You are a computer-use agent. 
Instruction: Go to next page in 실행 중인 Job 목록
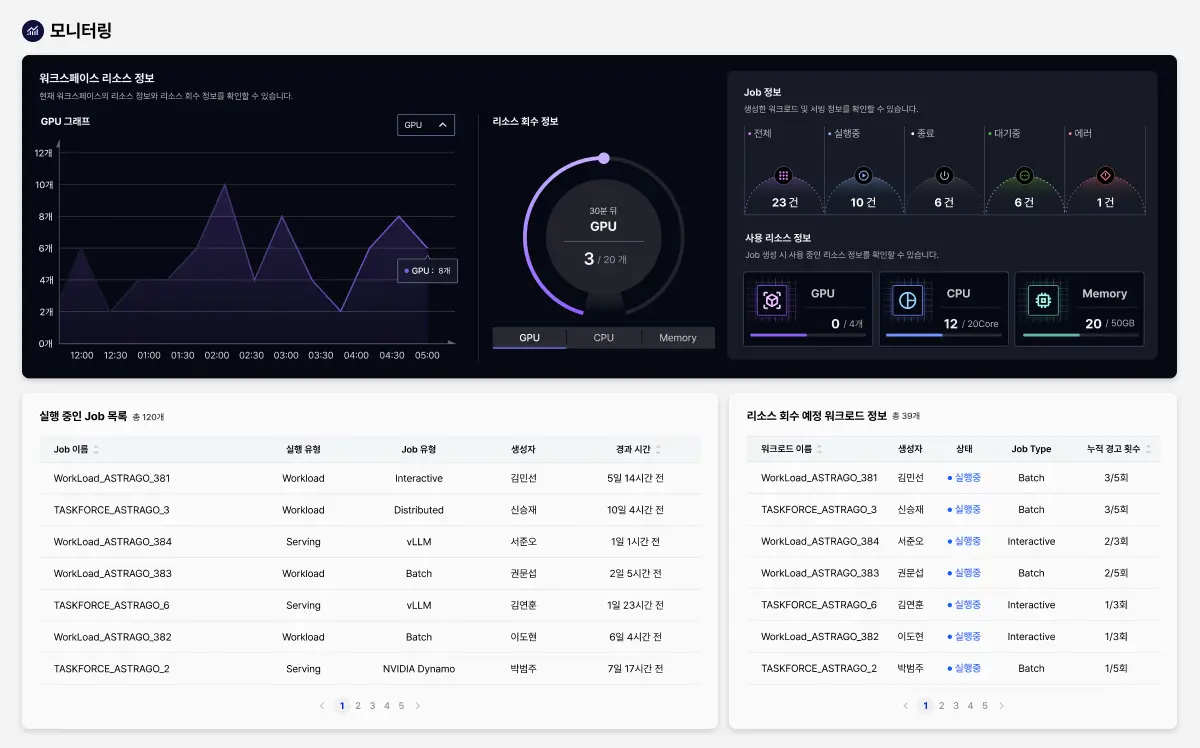(418, 706)
